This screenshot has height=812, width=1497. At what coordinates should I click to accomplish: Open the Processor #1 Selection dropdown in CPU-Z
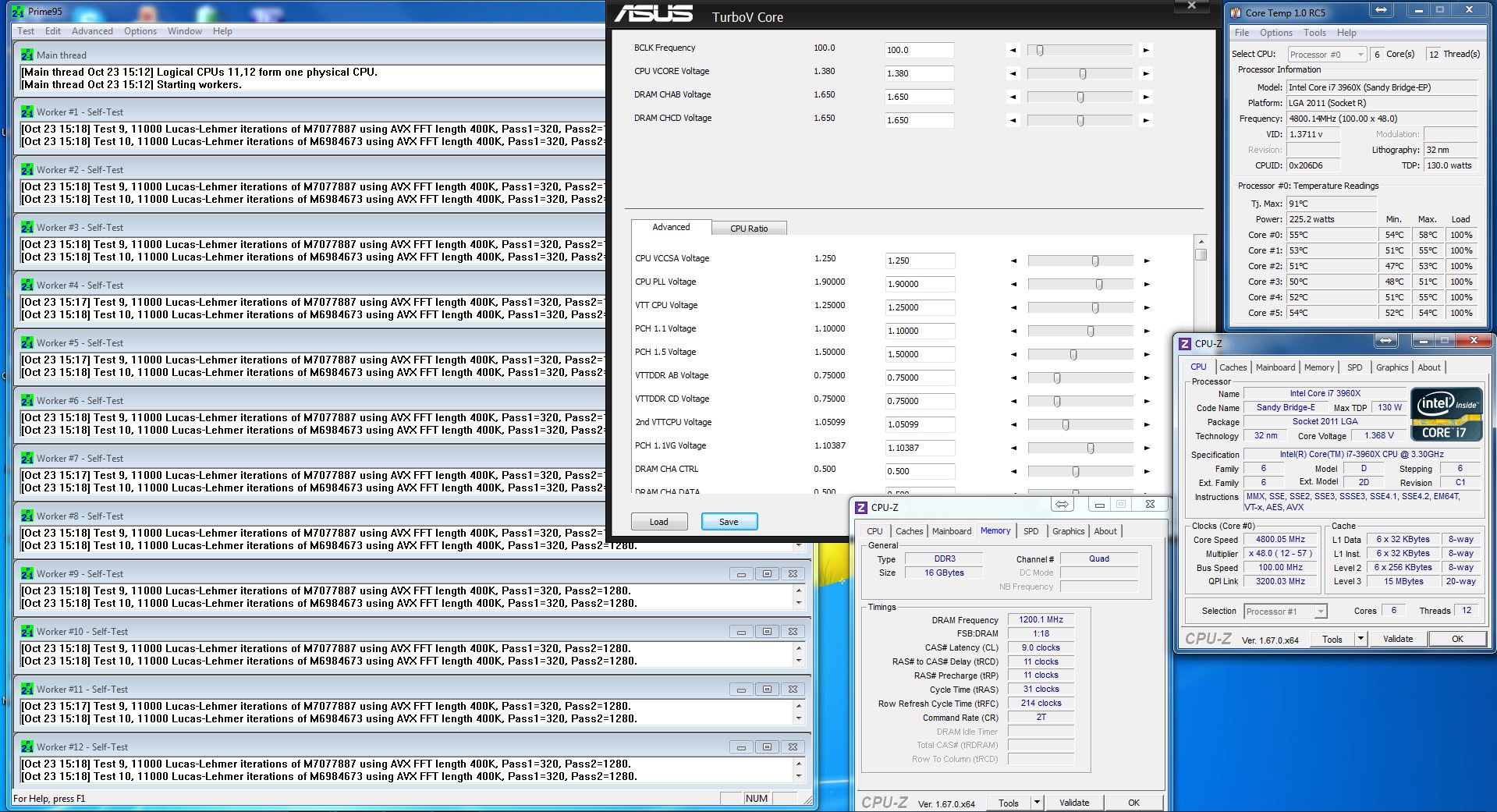tap(1285, 611)
